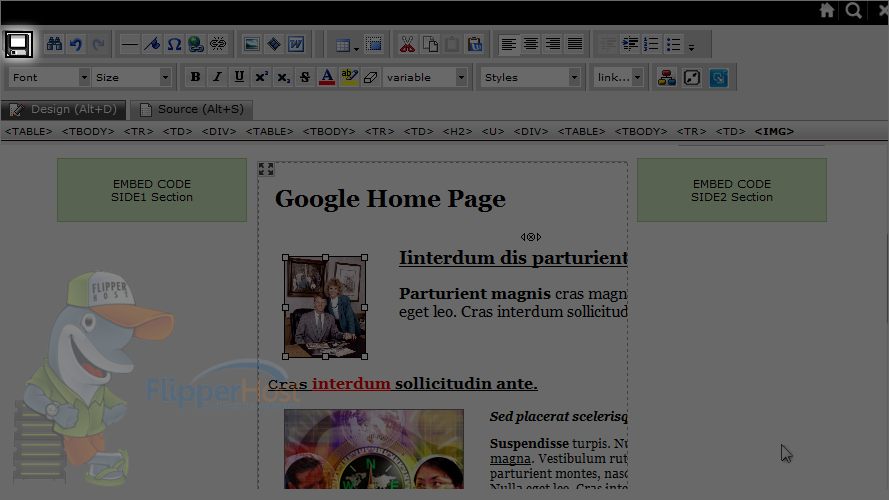The height and width of the screenshot is (500, 889).
Task: Justify the text fully
Action: (575, 44)
